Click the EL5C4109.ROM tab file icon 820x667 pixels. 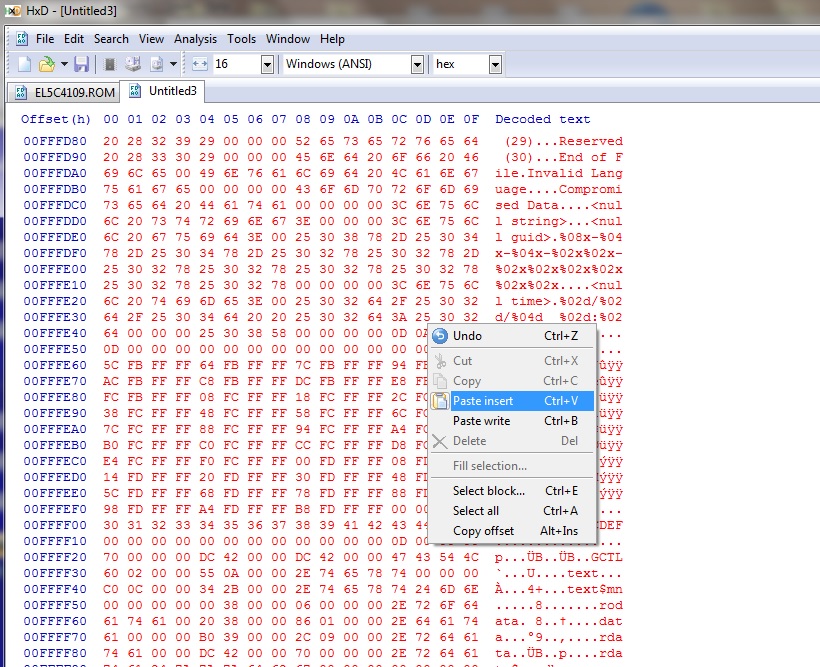(x=21, y=93)
